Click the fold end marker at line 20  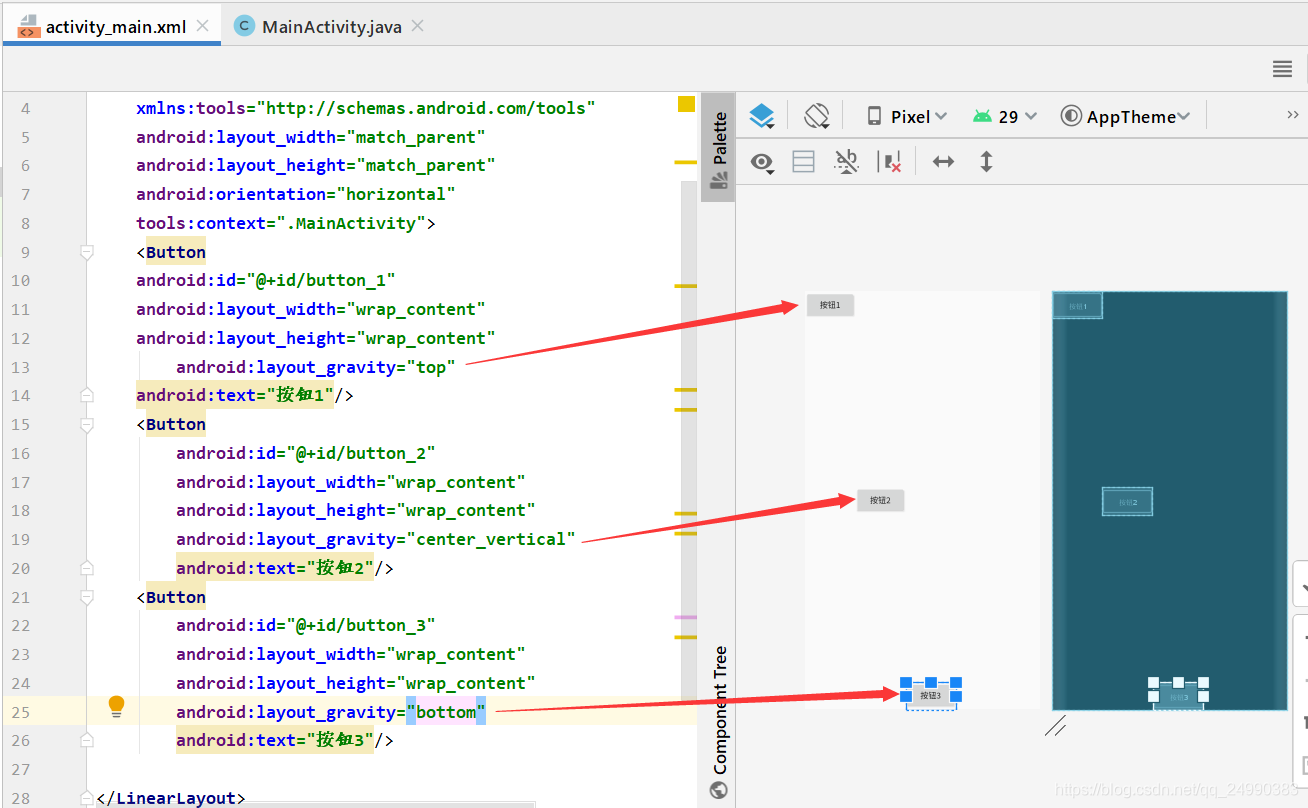87,568
